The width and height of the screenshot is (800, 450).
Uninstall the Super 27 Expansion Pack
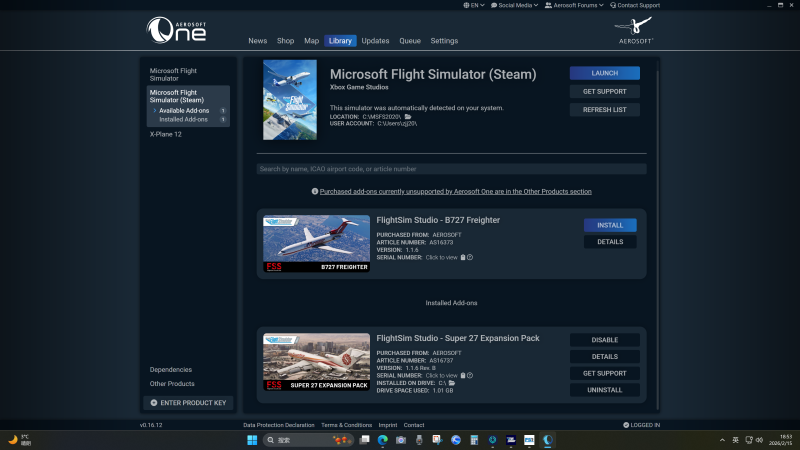tap(605, 390)
